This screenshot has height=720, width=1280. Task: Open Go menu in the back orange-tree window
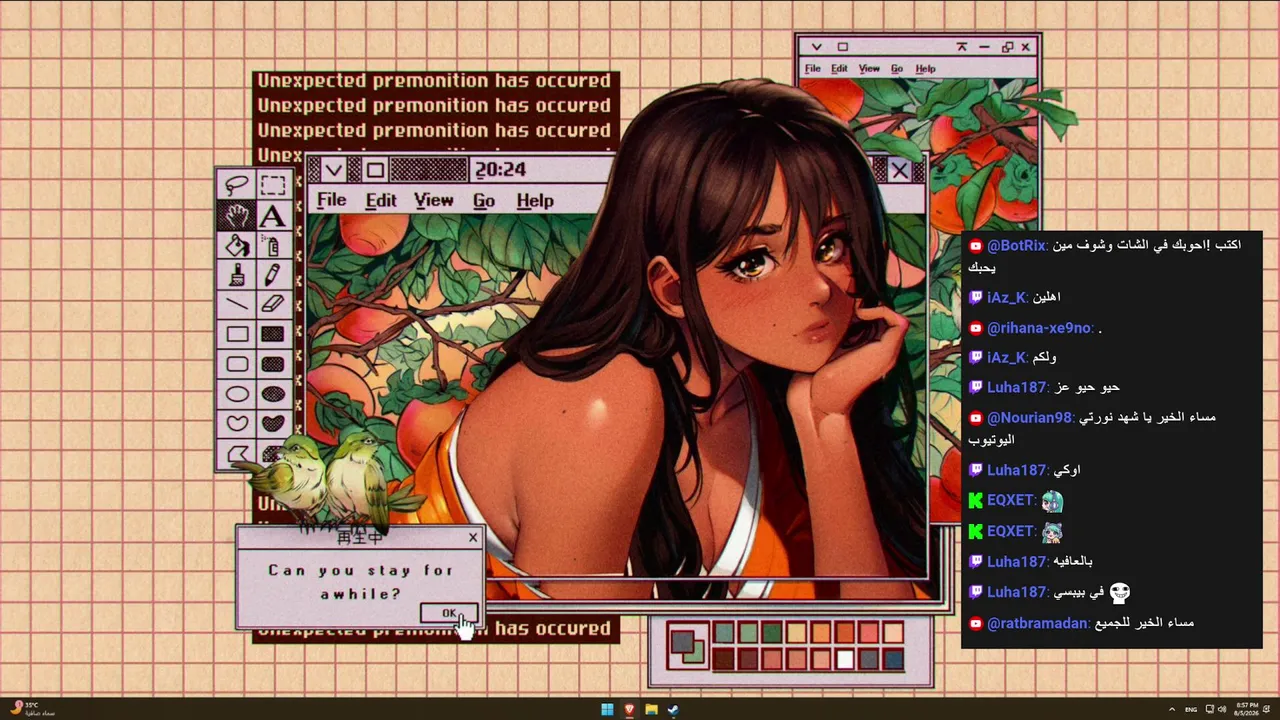(897, 69)
